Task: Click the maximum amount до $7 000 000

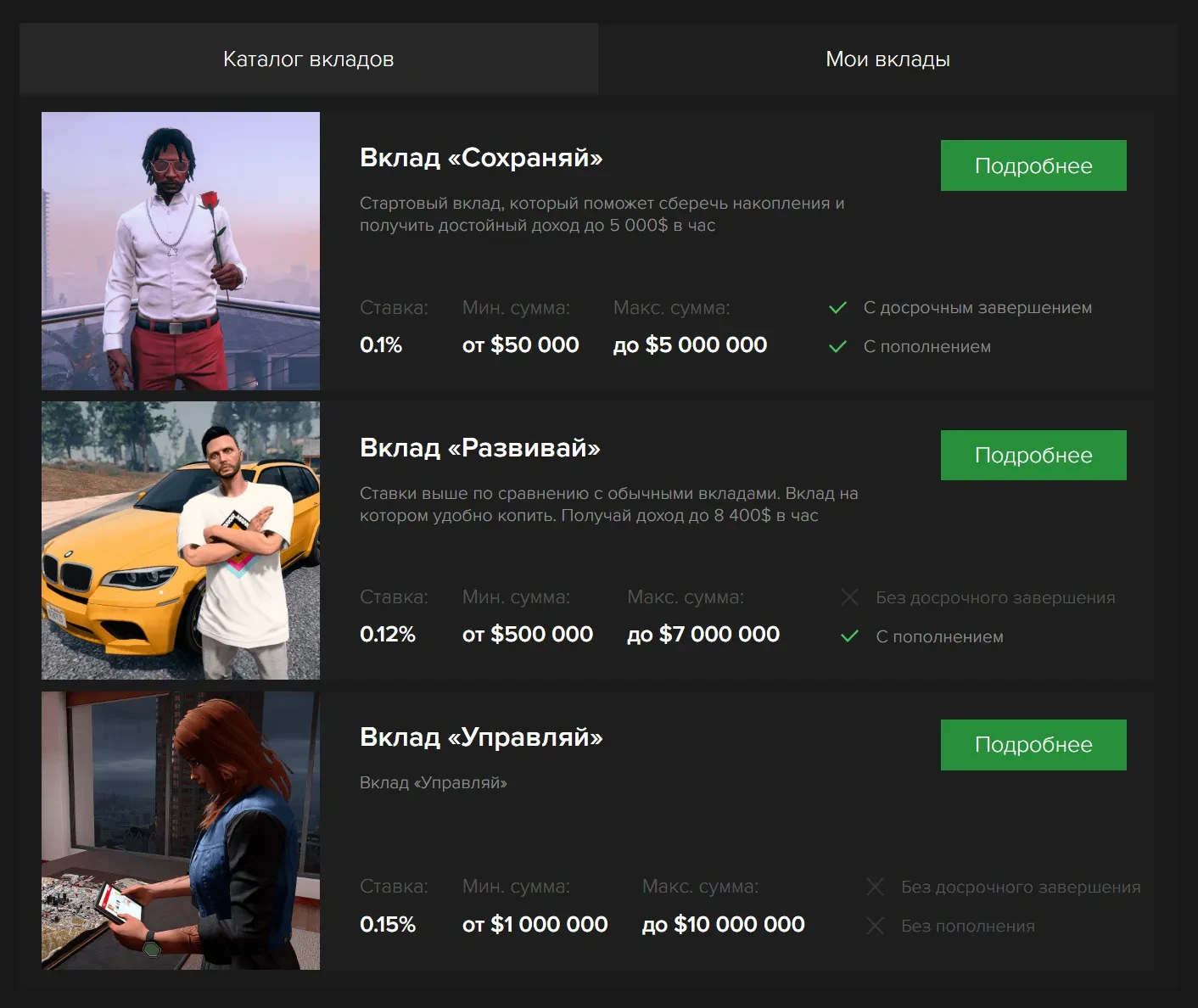Action: 703,635
